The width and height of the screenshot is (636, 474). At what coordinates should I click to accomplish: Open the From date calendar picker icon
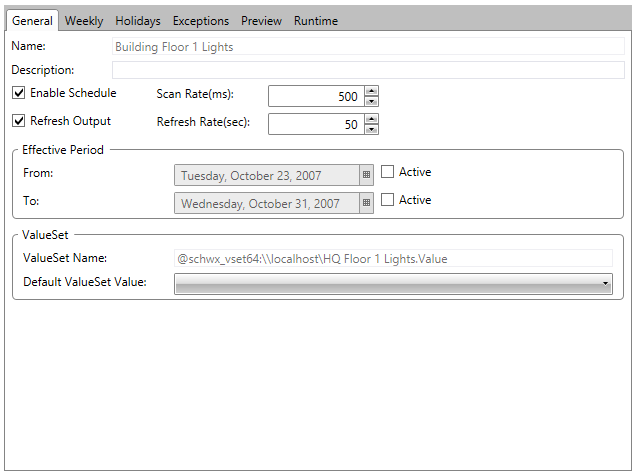tap(366, 174)
